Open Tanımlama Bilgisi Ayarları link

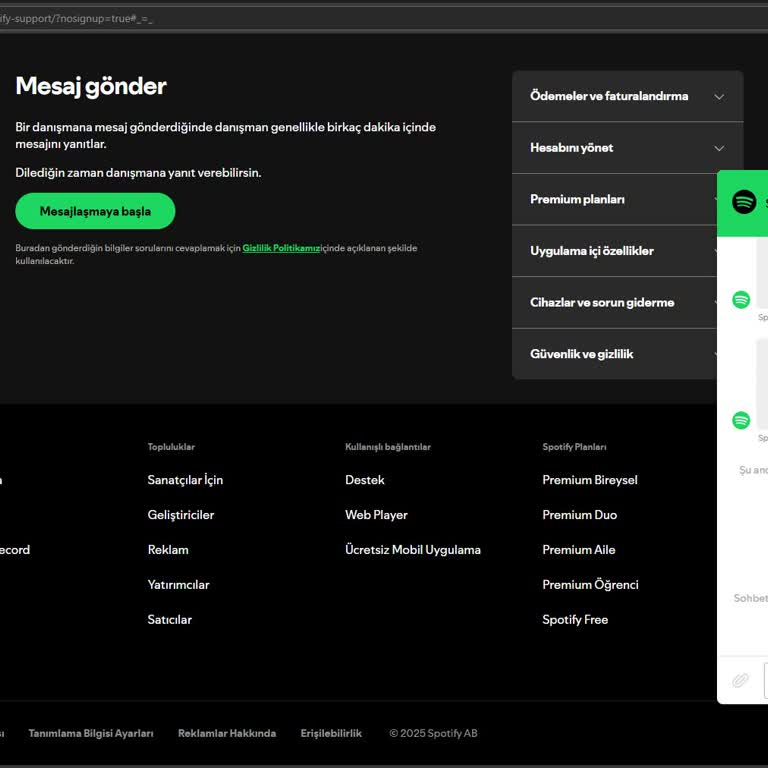[x=91, y=733]
